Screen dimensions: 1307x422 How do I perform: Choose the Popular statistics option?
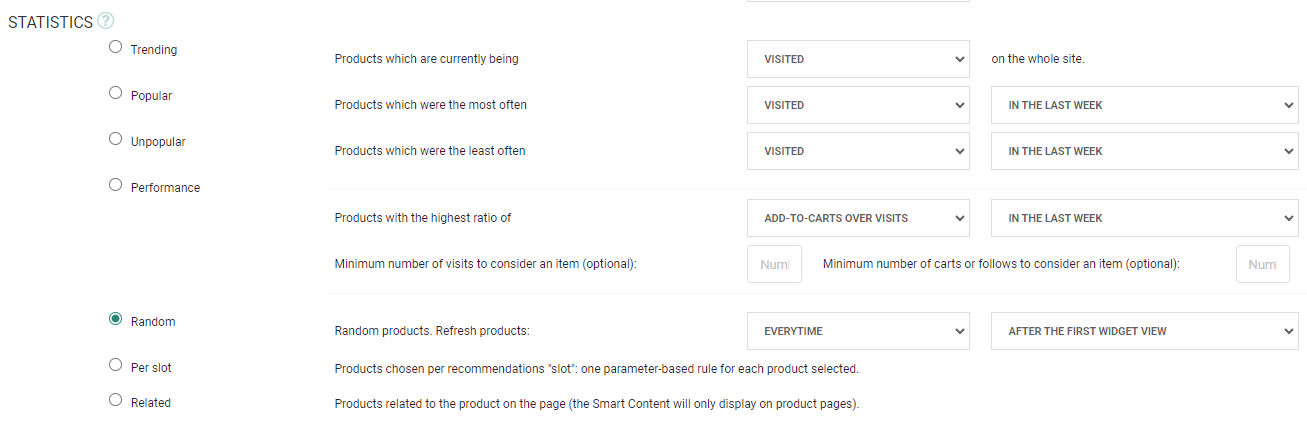coord(116,93)
